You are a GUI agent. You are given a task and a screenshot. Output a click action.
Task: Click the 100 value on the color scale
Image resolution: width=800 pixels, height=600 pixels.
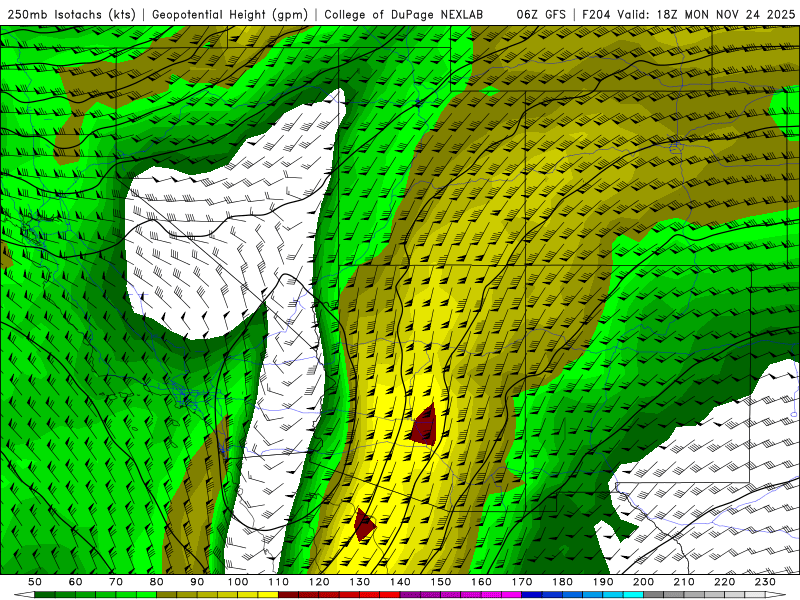(238, 582)
